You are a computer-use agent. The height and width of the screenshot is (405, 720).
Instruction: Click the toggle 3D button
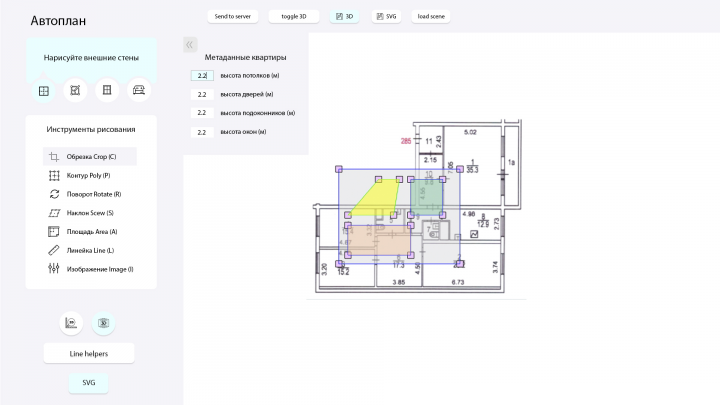click(294, 17)
